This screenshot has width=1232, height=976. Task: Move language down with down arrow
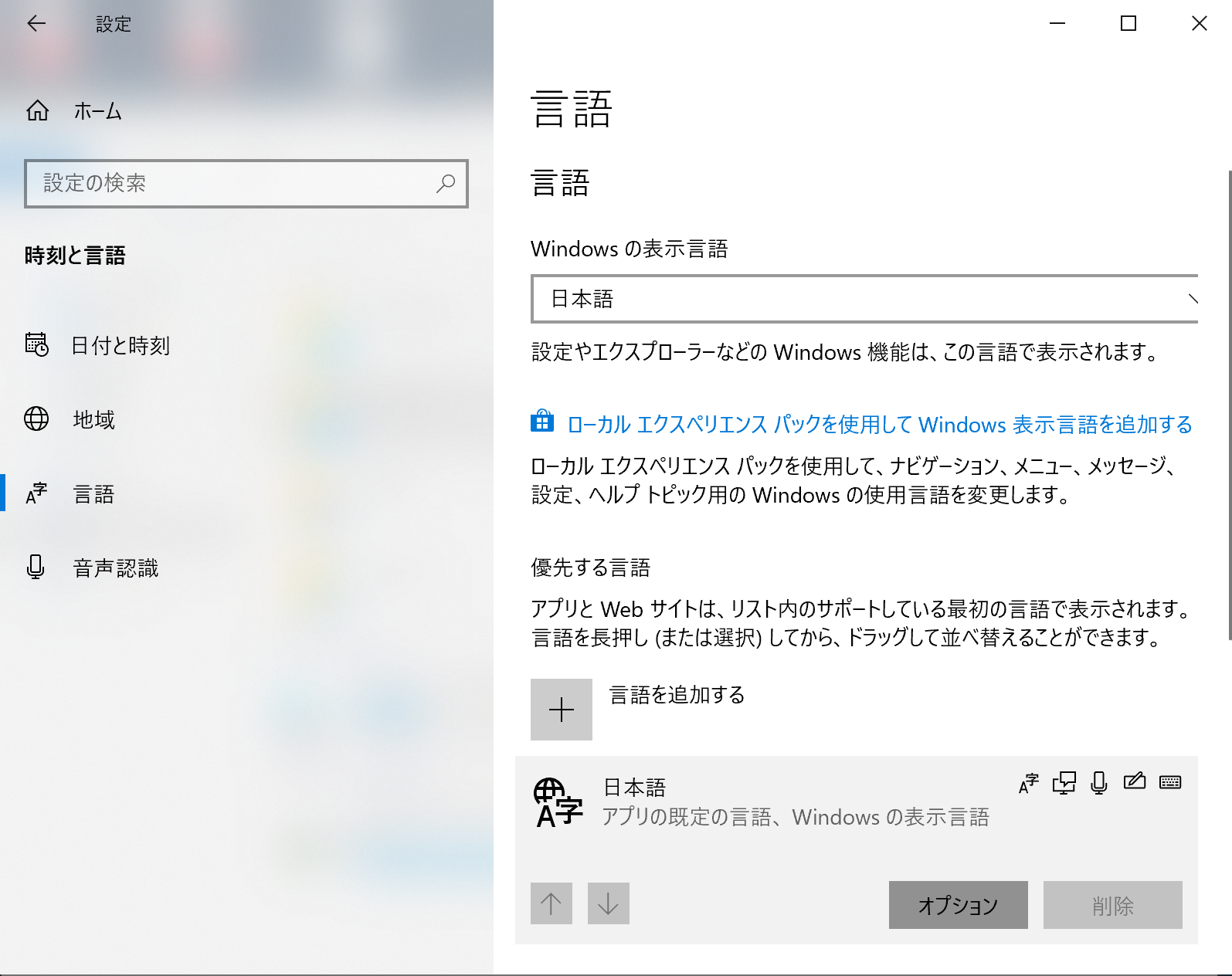click(x=609, y=903)
